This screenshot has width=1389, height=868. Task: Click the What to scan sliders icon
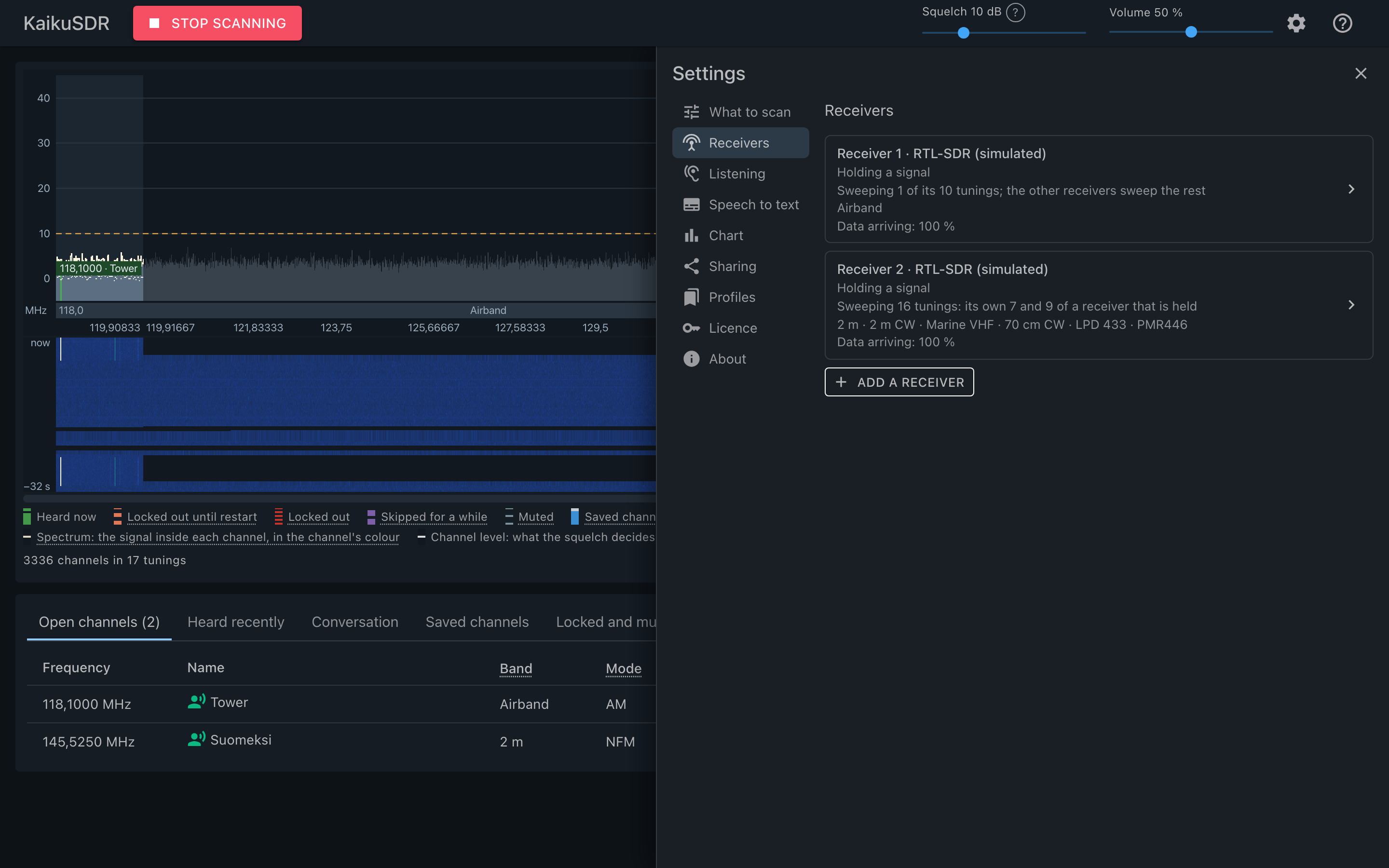(691, 112)
